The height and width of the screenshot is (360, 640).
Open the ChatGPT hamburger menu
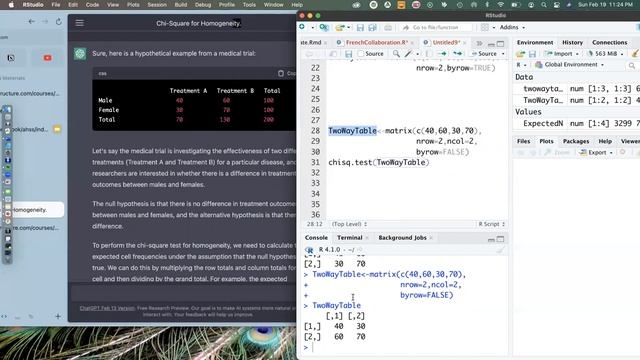pyautogui.click(x=80, y=23)
